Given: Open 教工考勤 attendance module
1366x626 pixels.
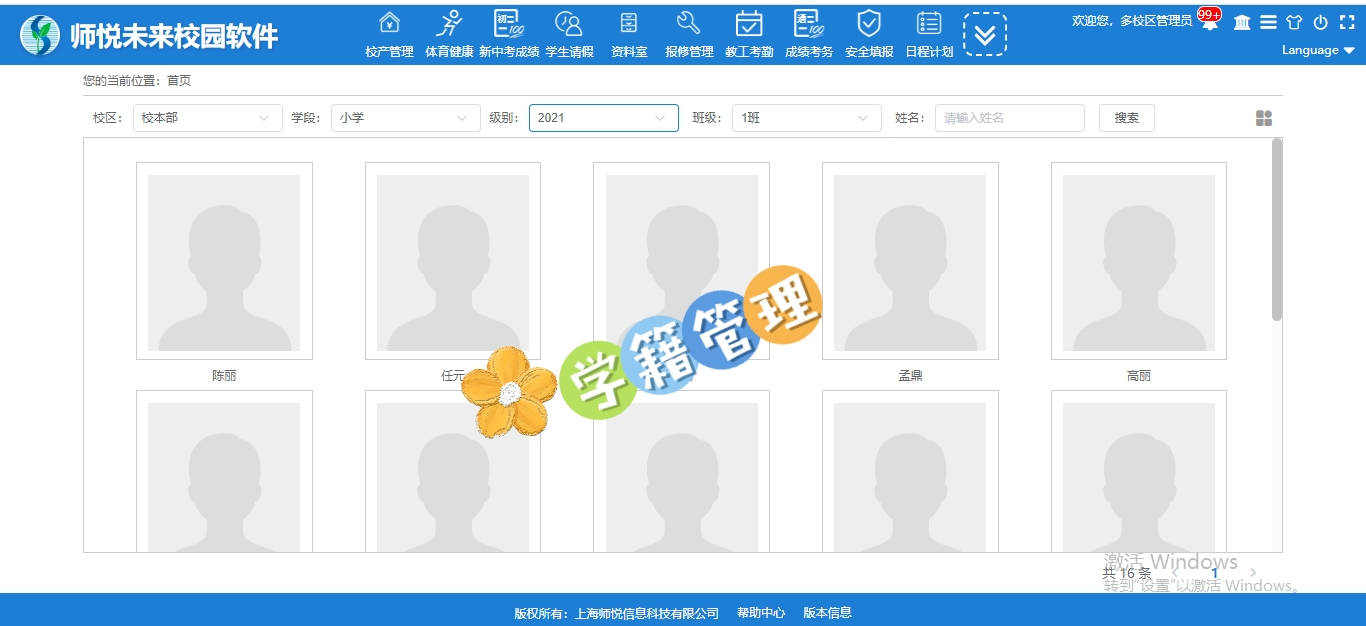Looking at the screenshot, I should click(x=749, y=24).
